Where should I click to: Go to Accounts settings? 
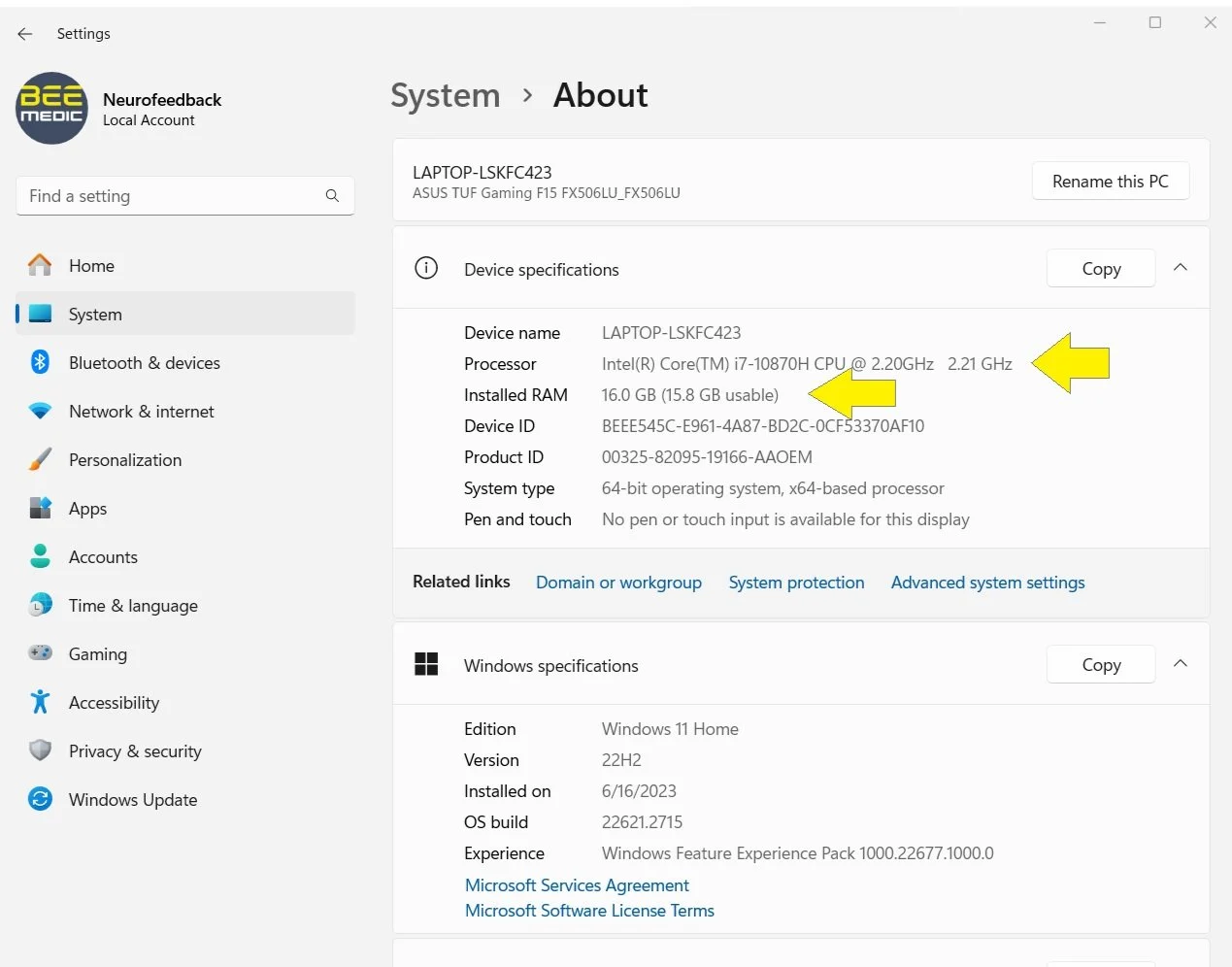point(184,556)
